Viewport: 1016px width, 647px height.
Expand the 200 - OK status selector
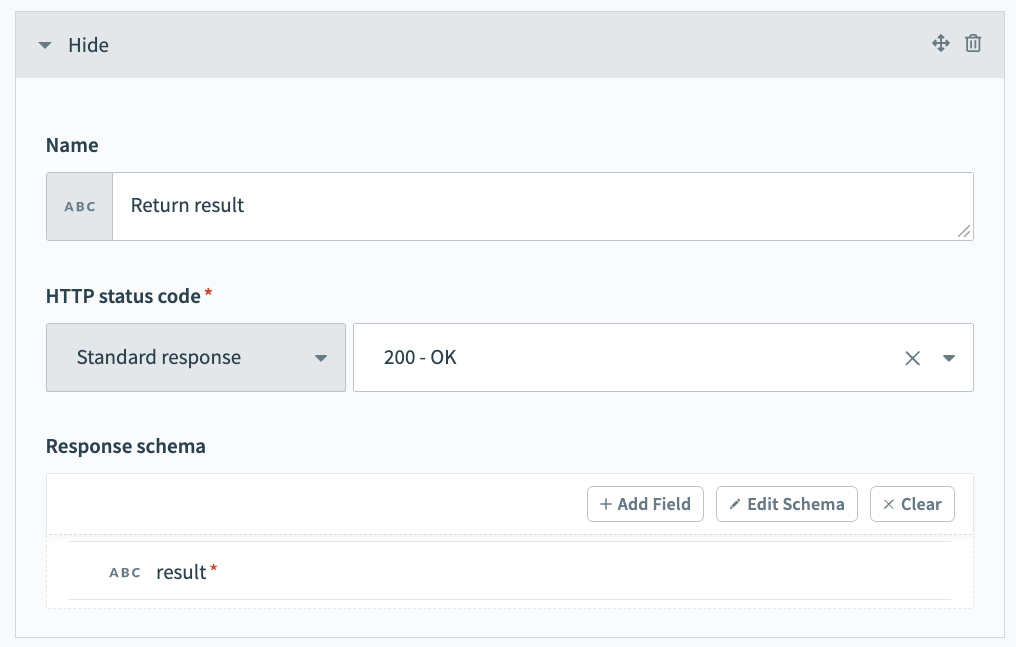(x=948, y=357)
